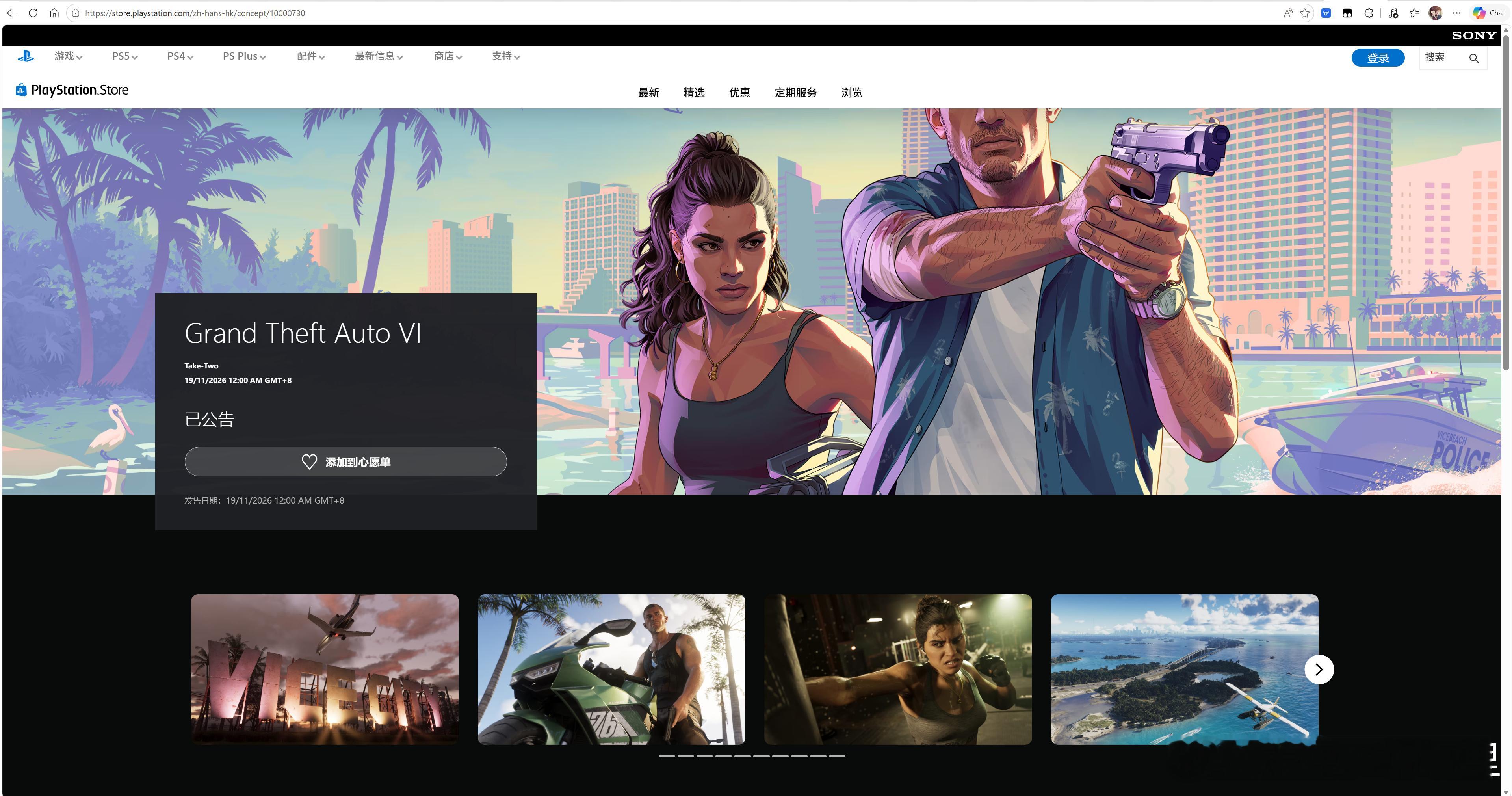Advance the screenshot carousel with the next arrow
1512x796 pixels.
tap(1319, 669)
